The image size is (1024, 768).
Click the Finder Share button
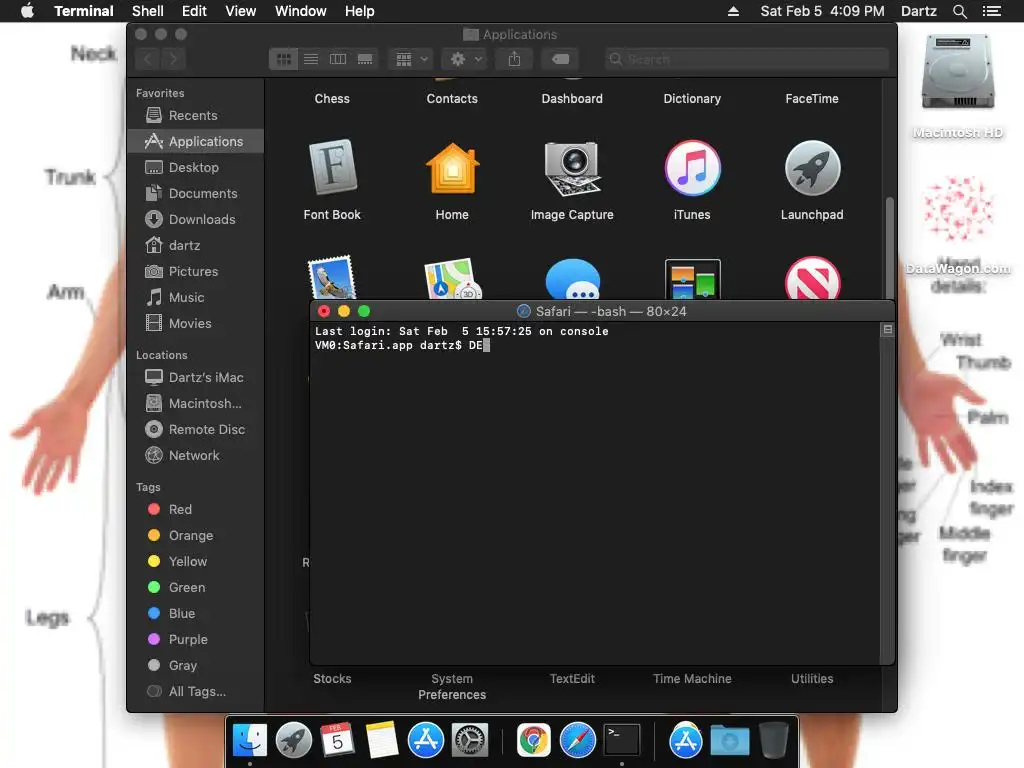click(515, 59)
